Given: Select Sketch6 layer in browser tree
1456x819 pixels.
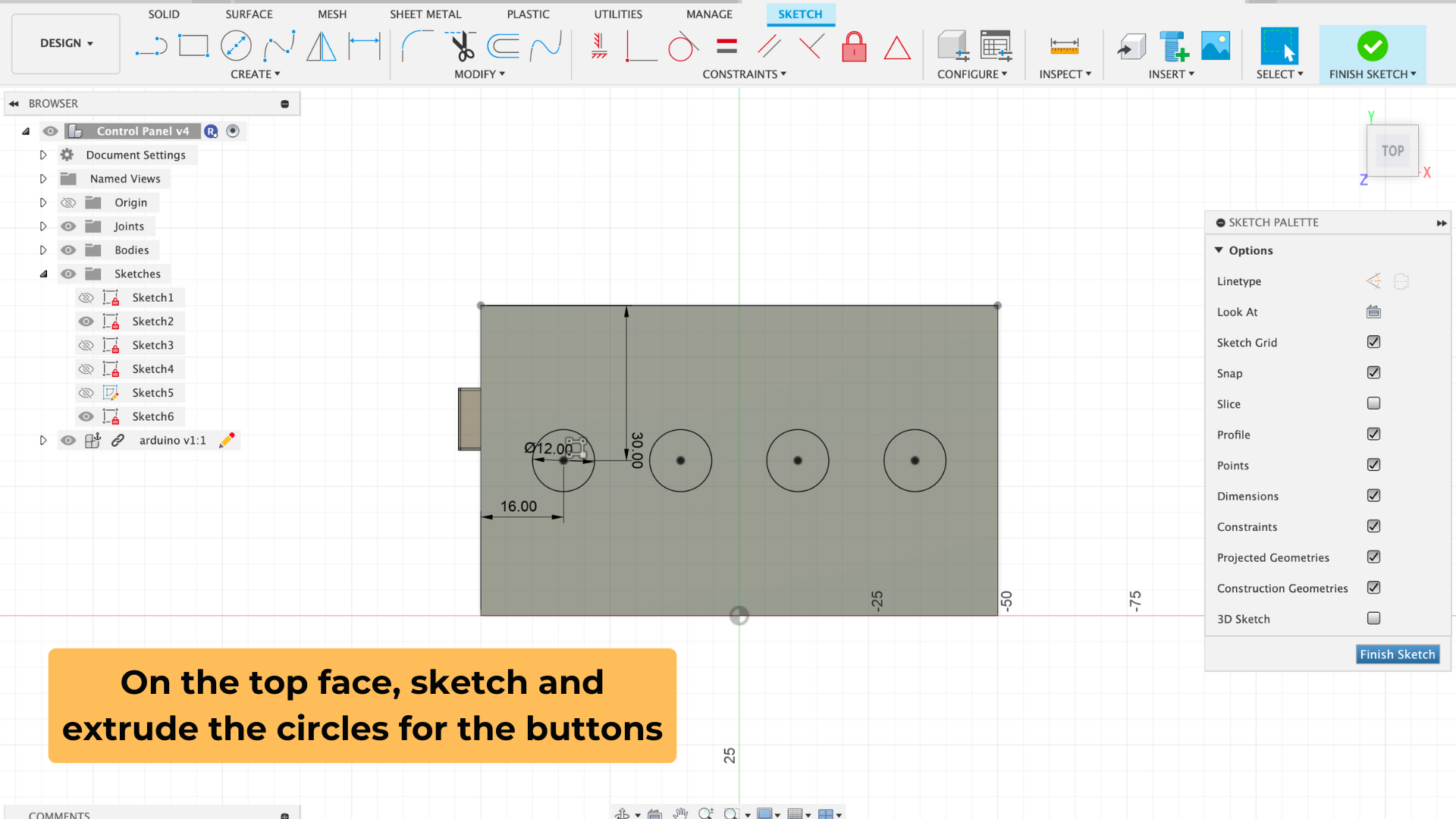Looking at the screenshot, I should (153, 416).
